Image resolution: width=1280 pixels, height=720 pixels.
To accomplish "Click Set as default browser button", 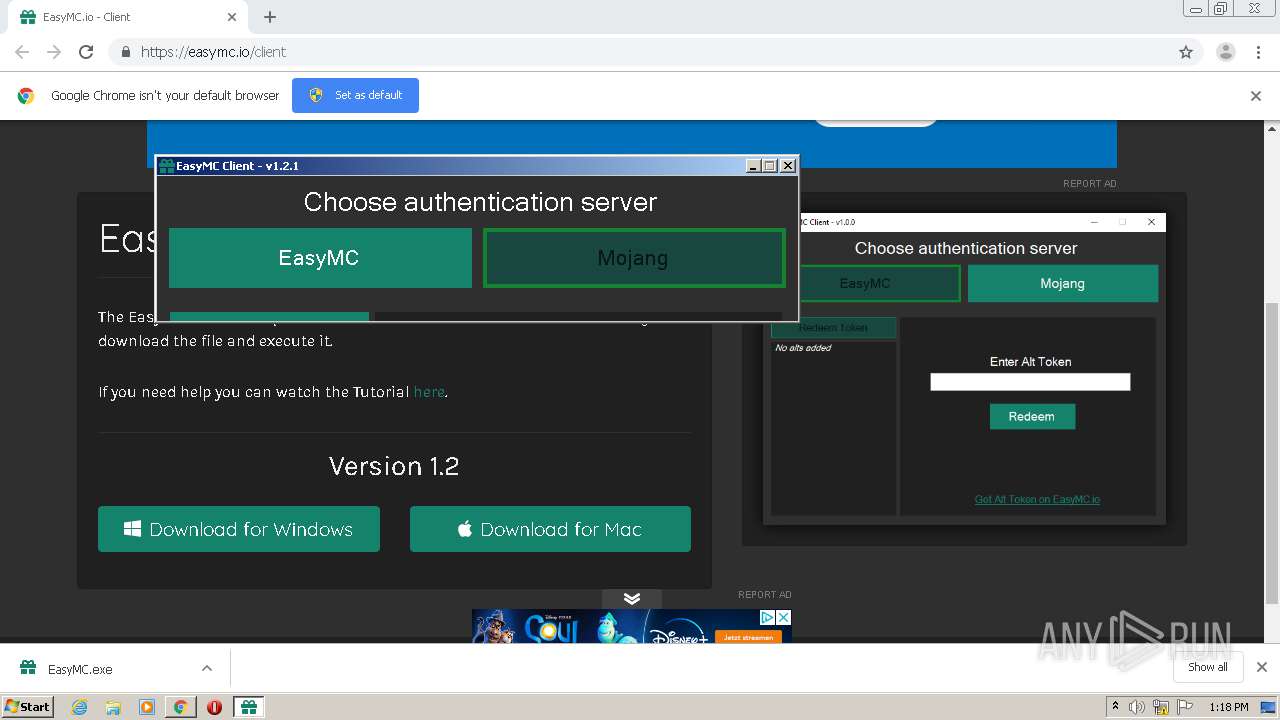I will pos(355,95).
